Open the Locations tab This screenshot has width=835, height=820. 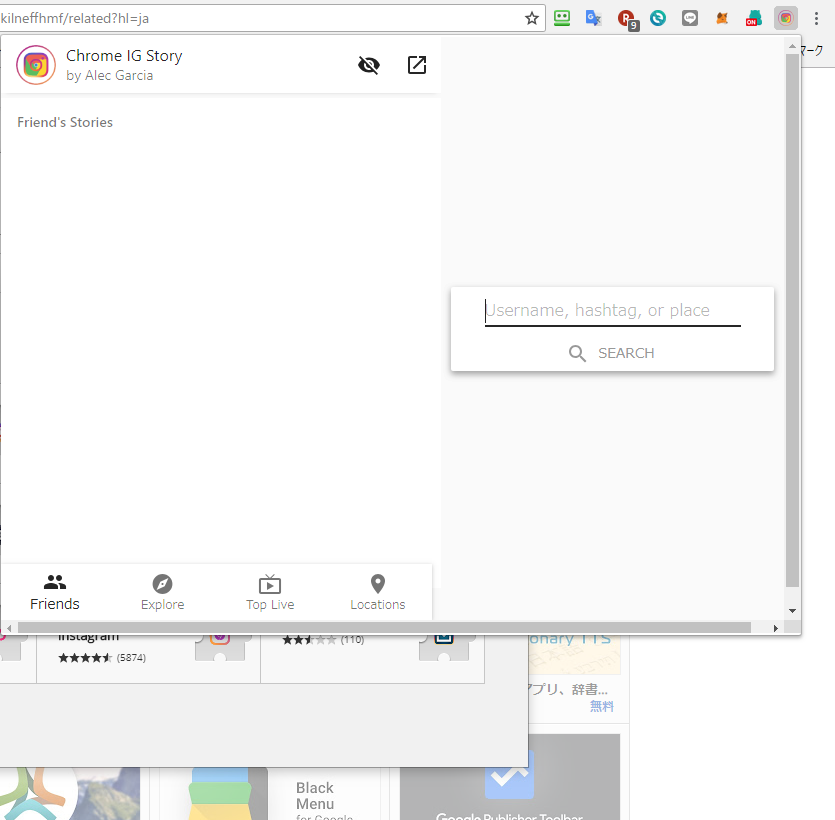pyautogui.click(x=378, y=592)
